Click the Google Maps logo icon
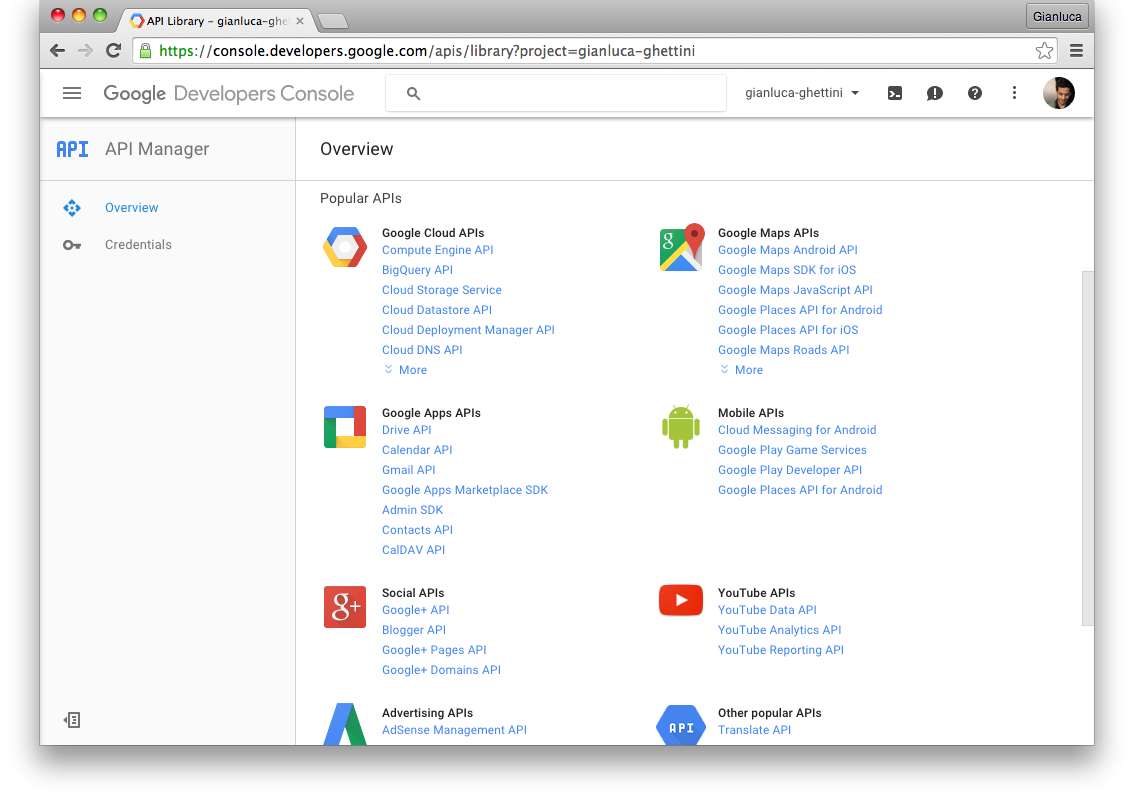The image size is (1134, 800). pyautogui.click(x=681, y=247)
